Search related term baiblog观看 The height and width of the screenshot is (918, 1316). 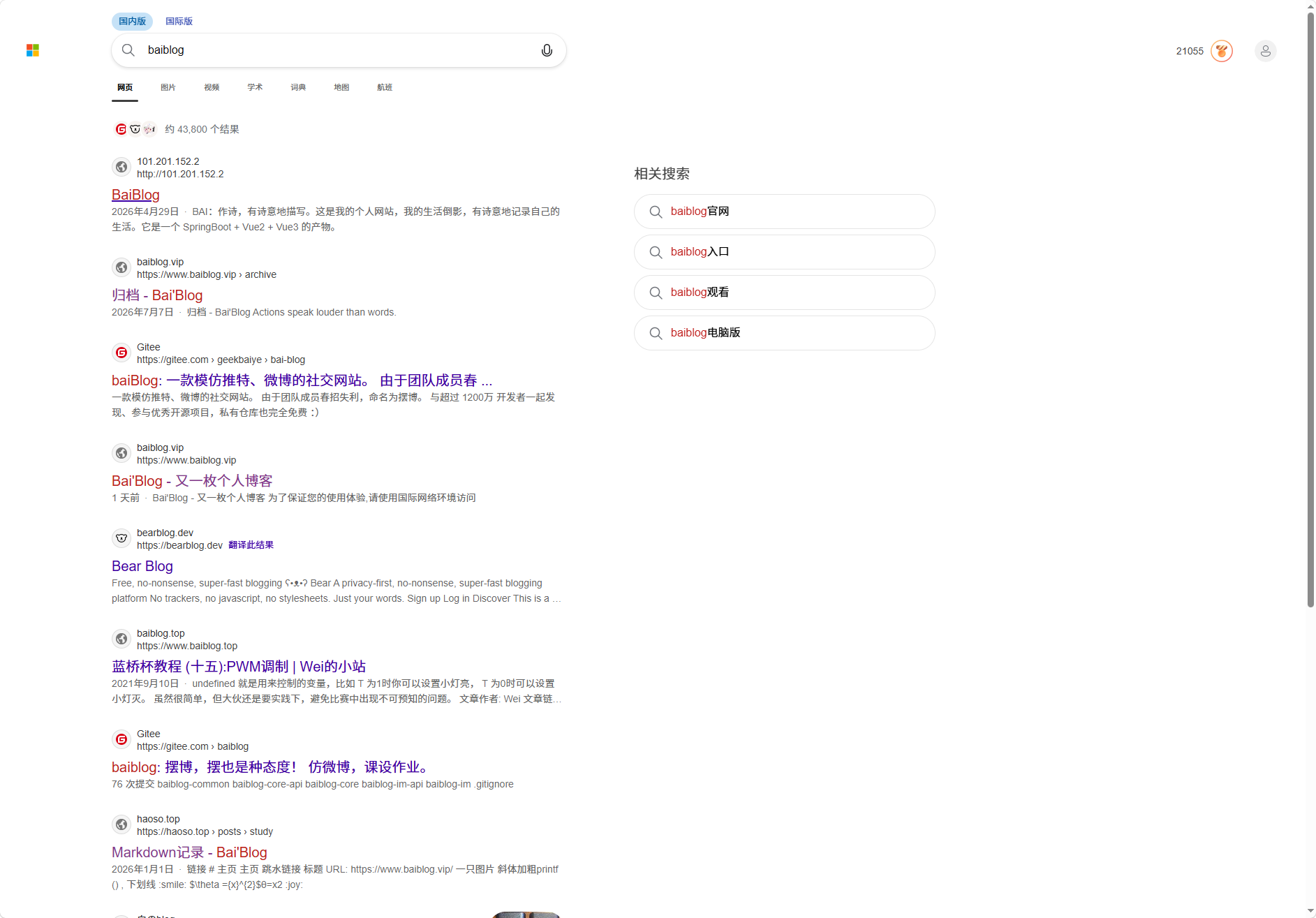(785, 293)
